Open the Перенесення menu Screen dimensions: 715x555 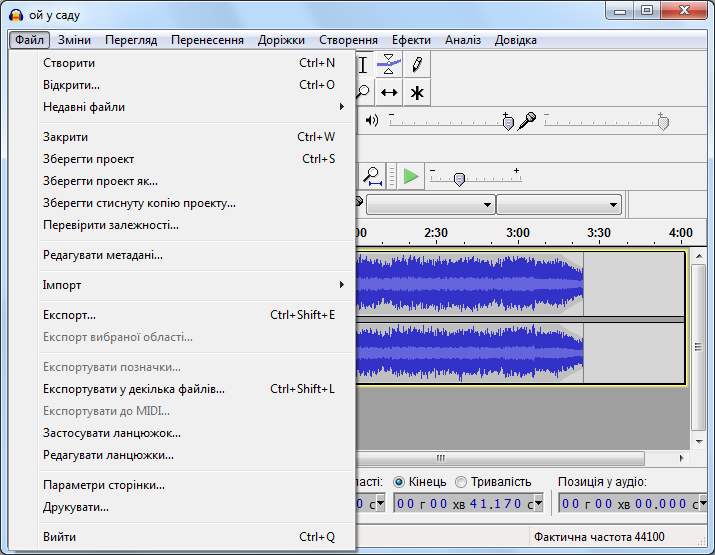point(207,40)
